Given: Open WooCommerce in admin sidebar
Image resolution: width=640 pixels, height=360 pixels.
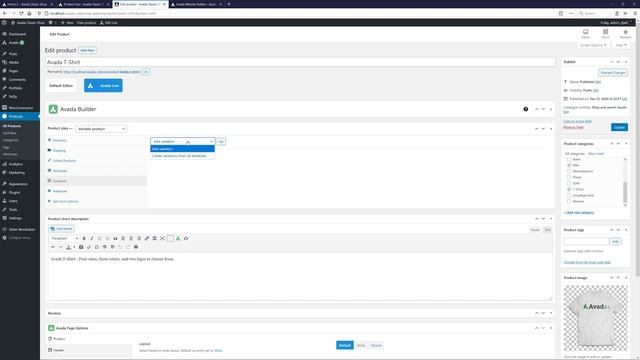Looking at the screenshot, I should click(x=20, y=108).
